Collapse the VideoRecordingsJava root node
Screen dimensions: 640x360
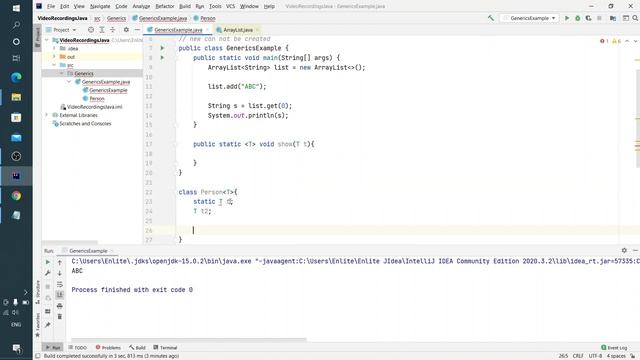pyautogui.click(x=47, y=40)
